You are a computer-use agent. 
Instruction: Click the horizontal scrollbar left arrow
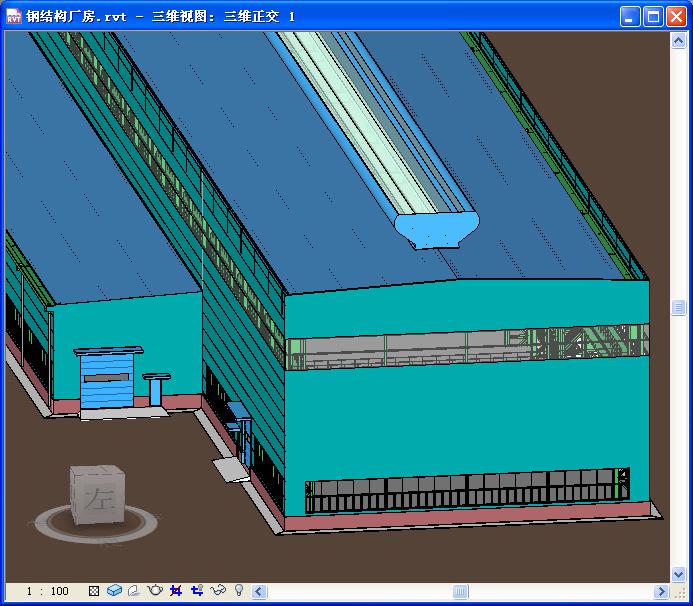point(259,591)
